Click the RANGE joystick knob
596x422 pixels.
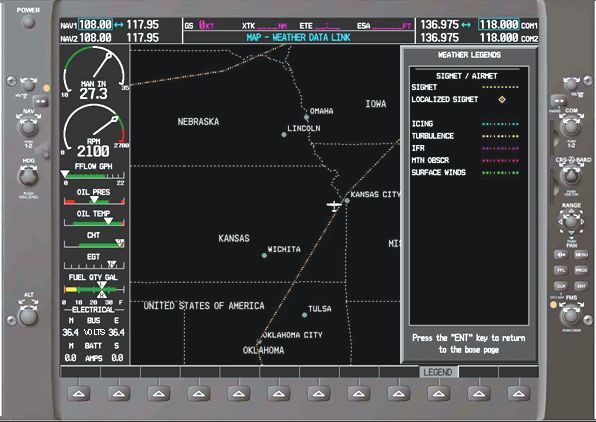click(x=571, y=221)
